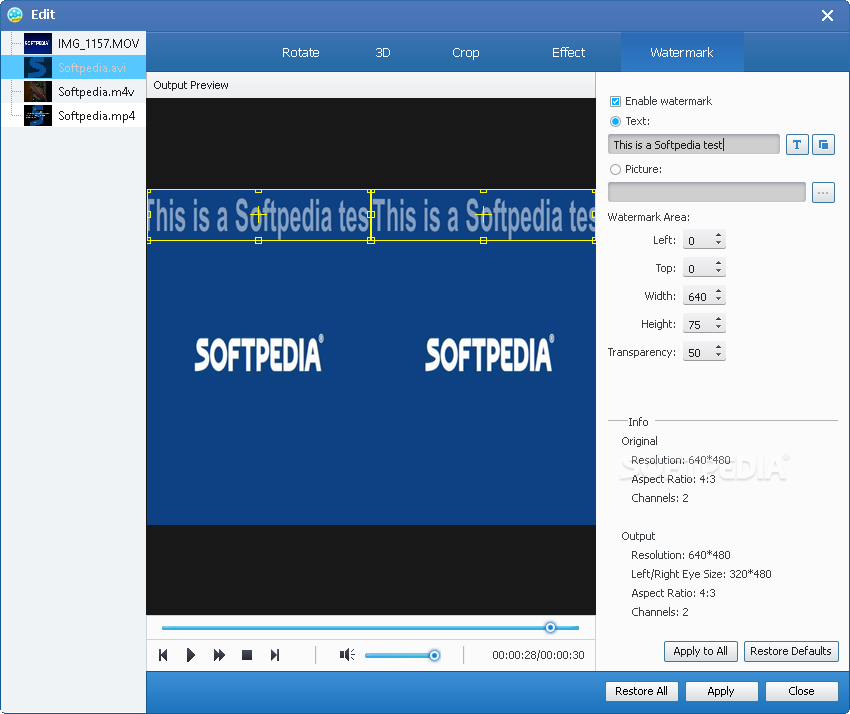The width and height of the screenshot is (850, 714).
Task: Play the preview video
Action: 190,655
